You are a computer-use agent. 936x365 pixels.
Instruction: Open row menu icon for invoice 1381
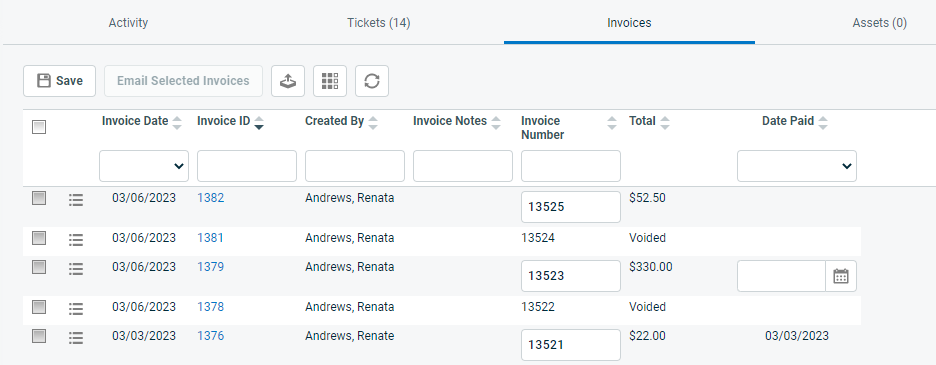76,240
